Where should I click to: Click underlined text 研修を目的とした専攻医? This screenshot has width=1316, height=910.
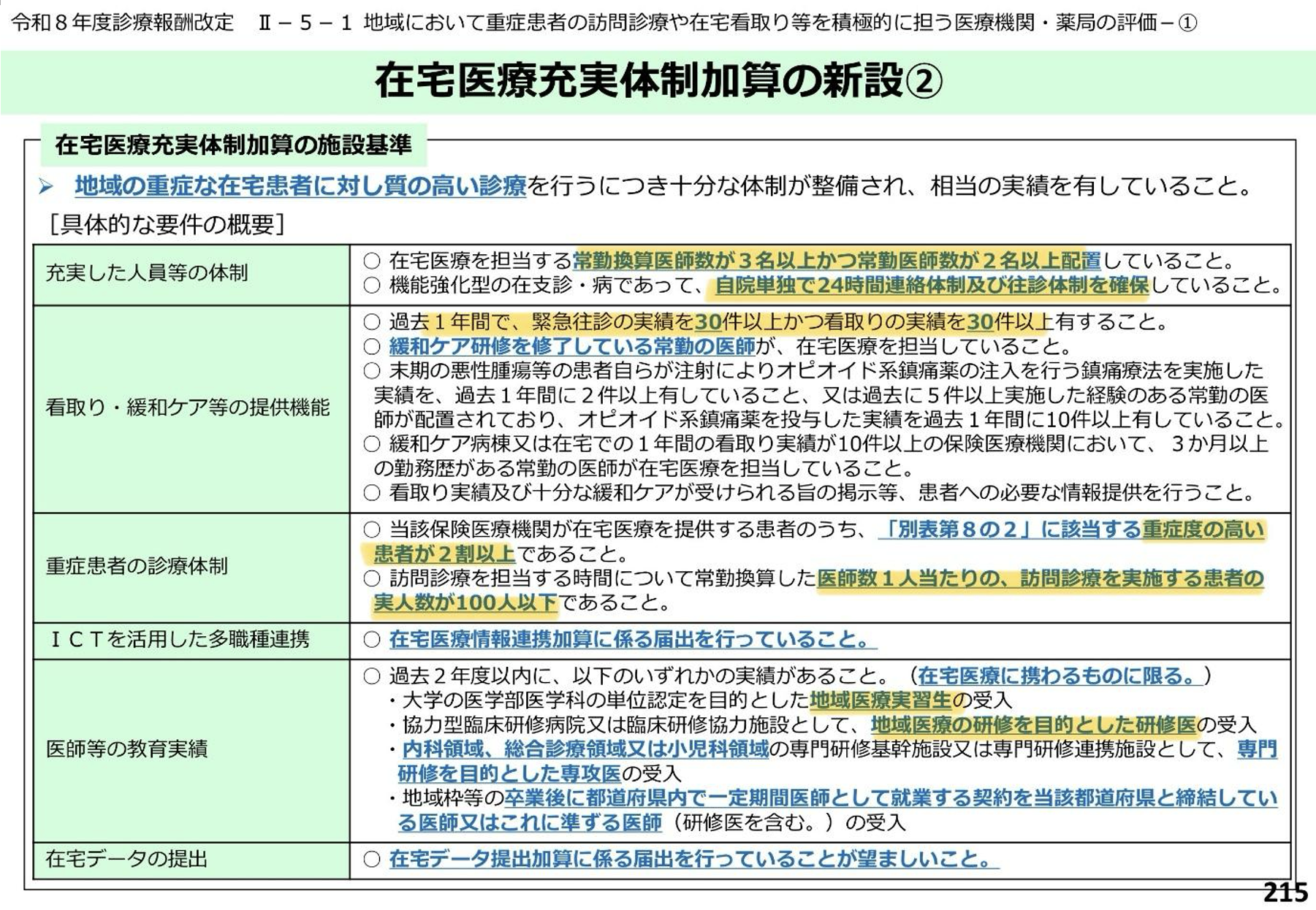pos(509,774)
